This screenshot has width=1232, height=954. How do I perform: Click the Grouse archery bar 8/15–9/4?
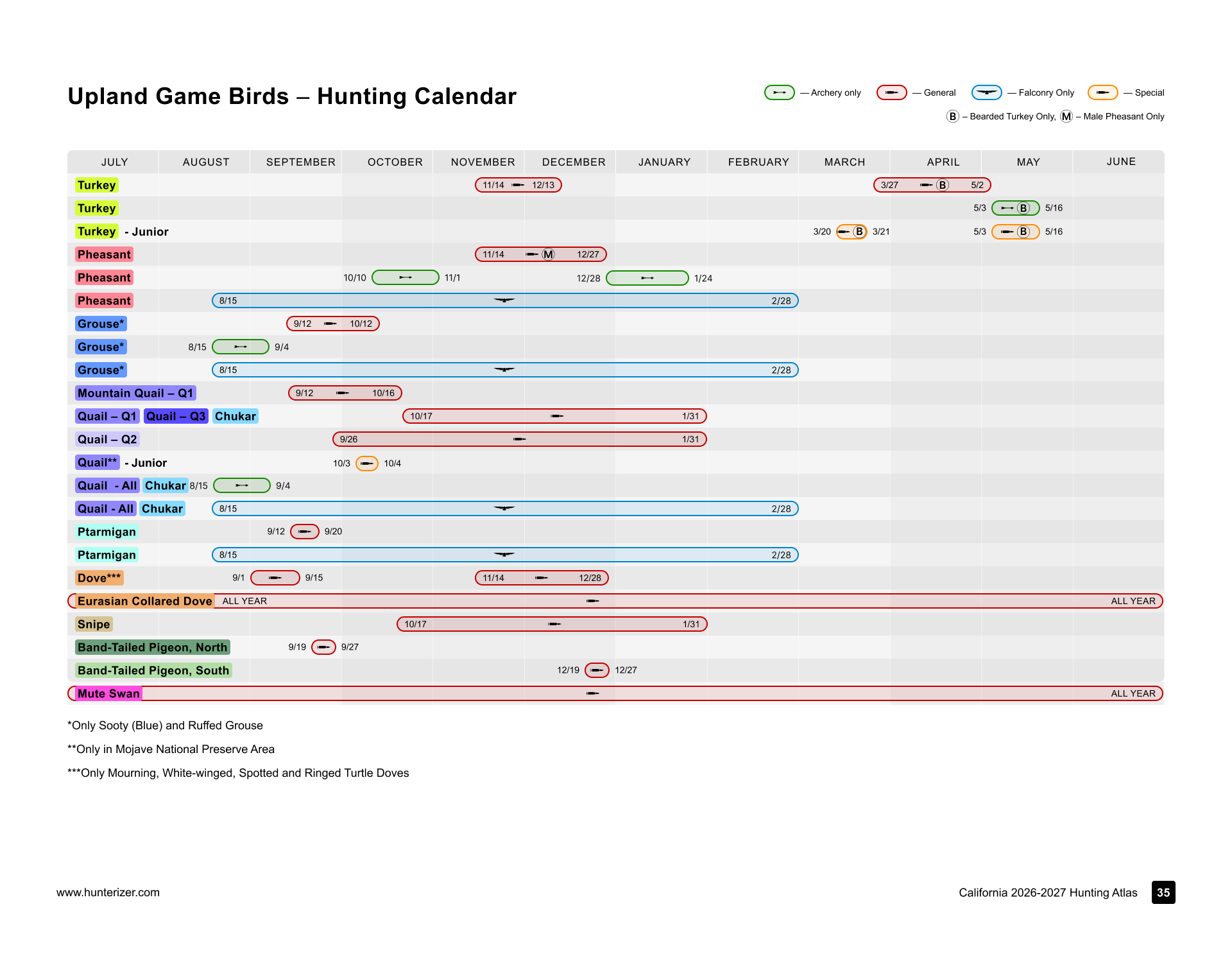click(x=241, y=347)
